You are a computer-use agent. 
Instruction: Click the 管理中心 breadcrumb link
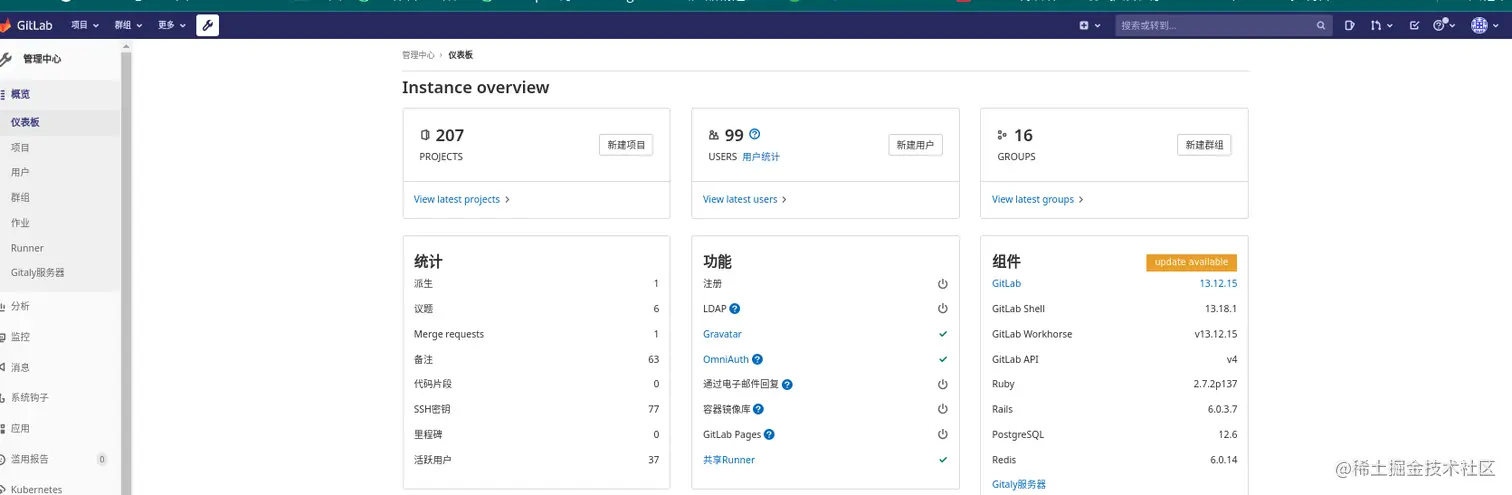coord(418,55)
